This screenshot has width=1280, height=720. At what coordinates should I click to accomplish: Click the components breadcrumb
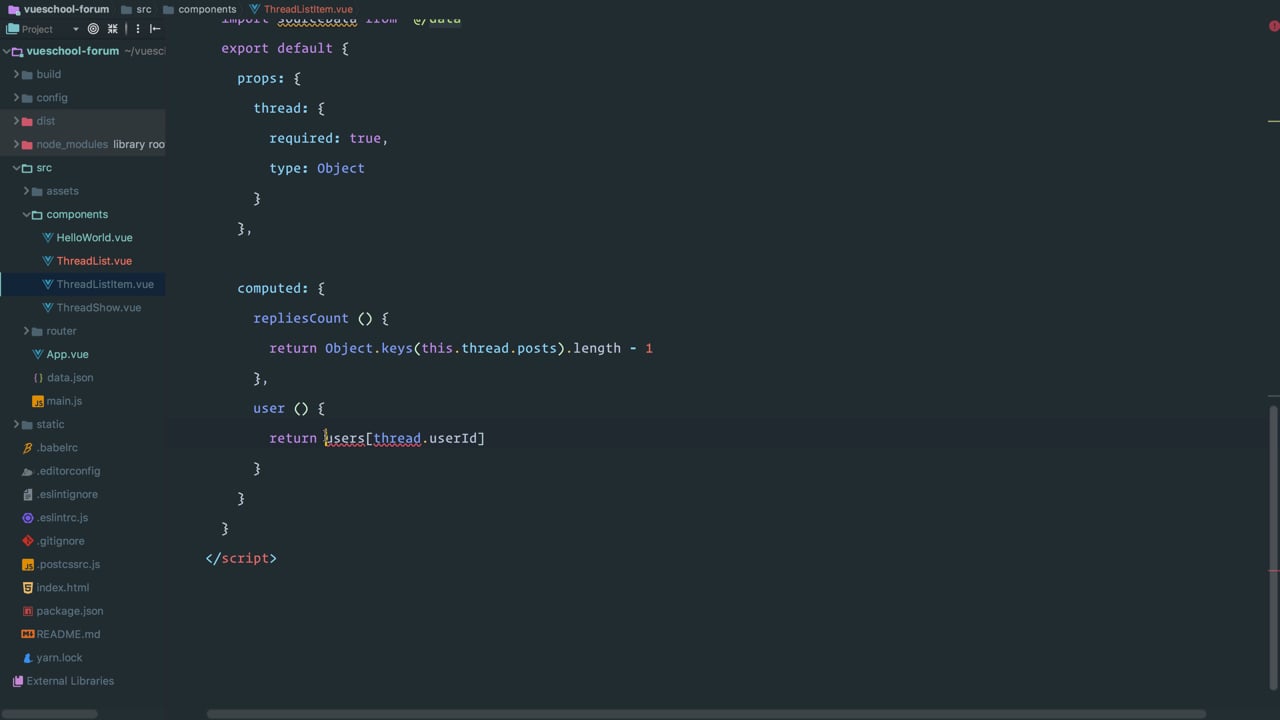(x=207, y=9)
